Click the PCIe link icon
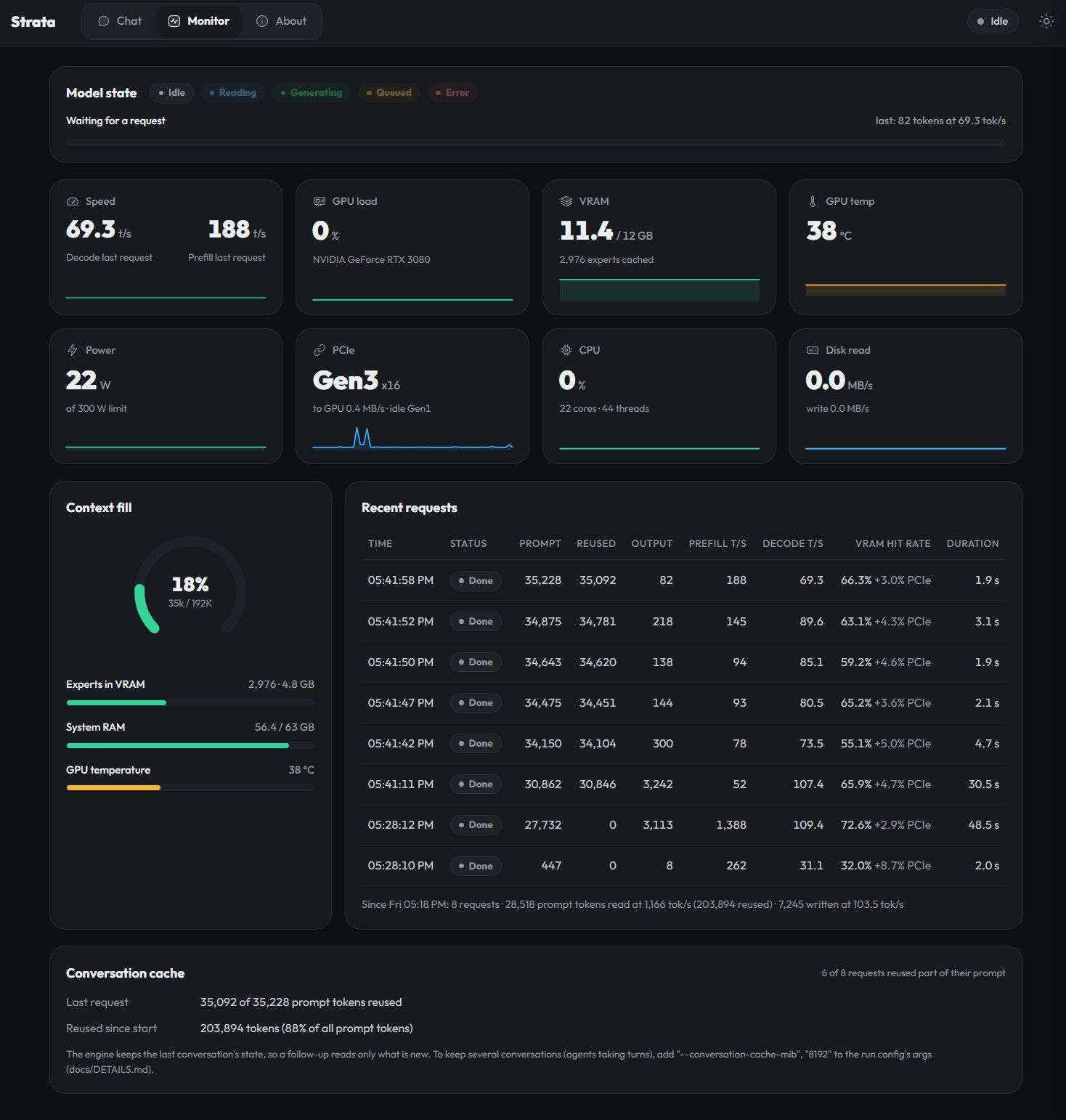The width and height of the screenshot is (1066, 1120). click(x=319, y=350)
